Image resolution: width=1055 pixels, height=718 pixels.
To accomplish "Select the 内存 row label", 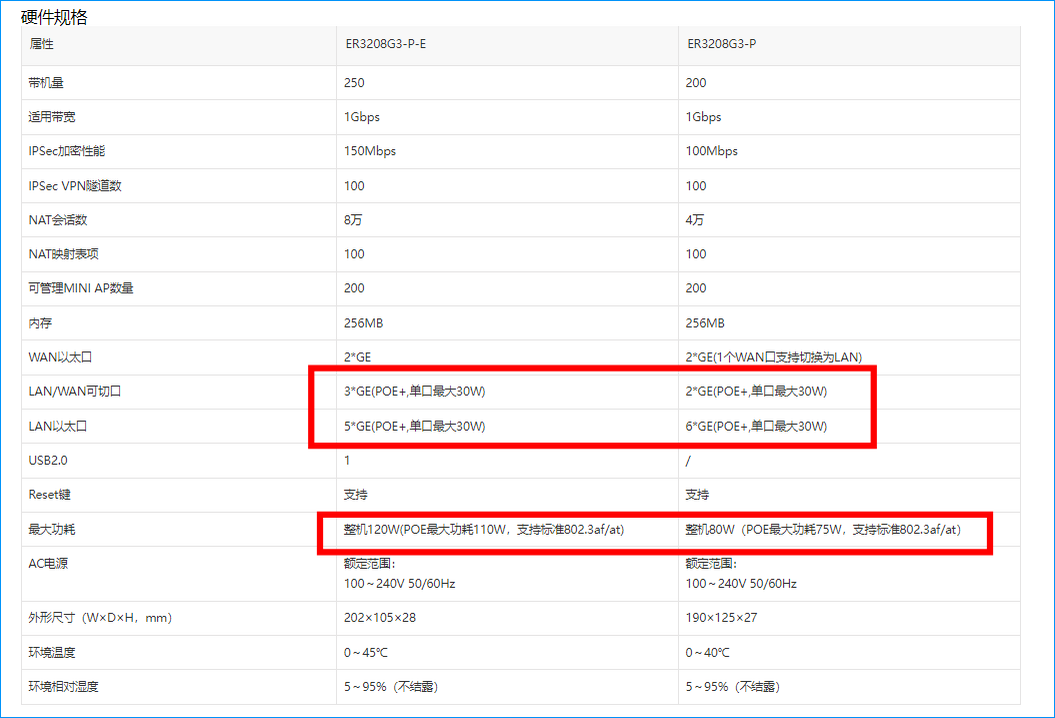I will 40,323.
